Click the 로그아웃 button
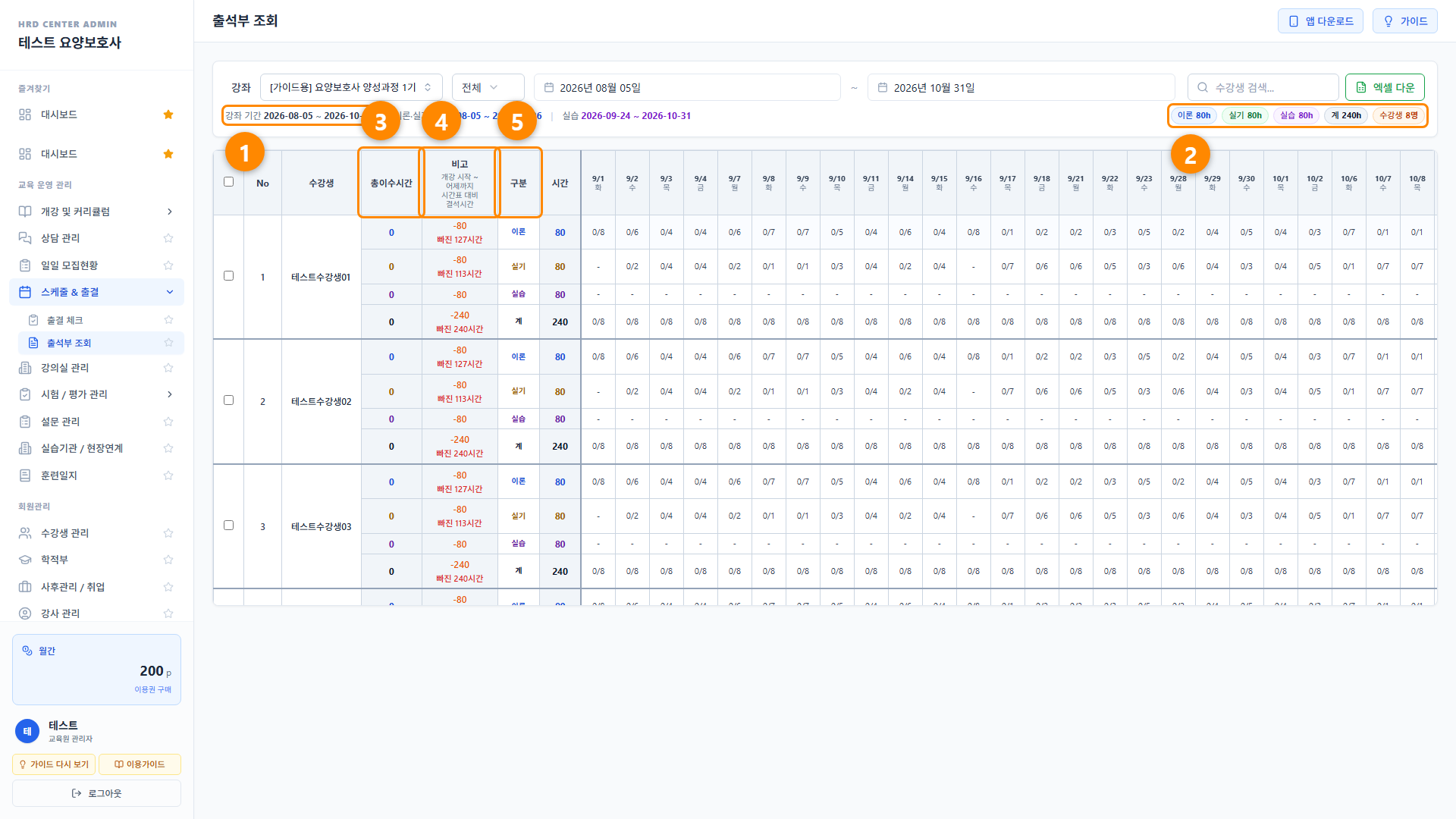This screenshot has width=1456, height=819. point(96,793)
